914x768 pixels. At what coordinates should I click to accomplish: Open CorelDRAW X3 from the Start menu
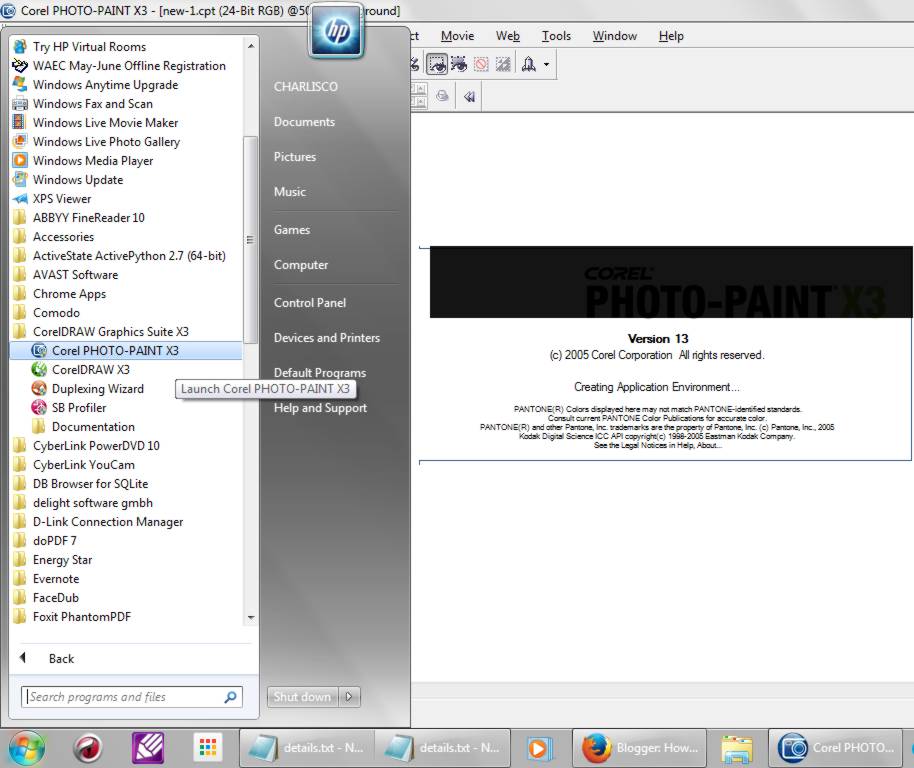point(90,369)
